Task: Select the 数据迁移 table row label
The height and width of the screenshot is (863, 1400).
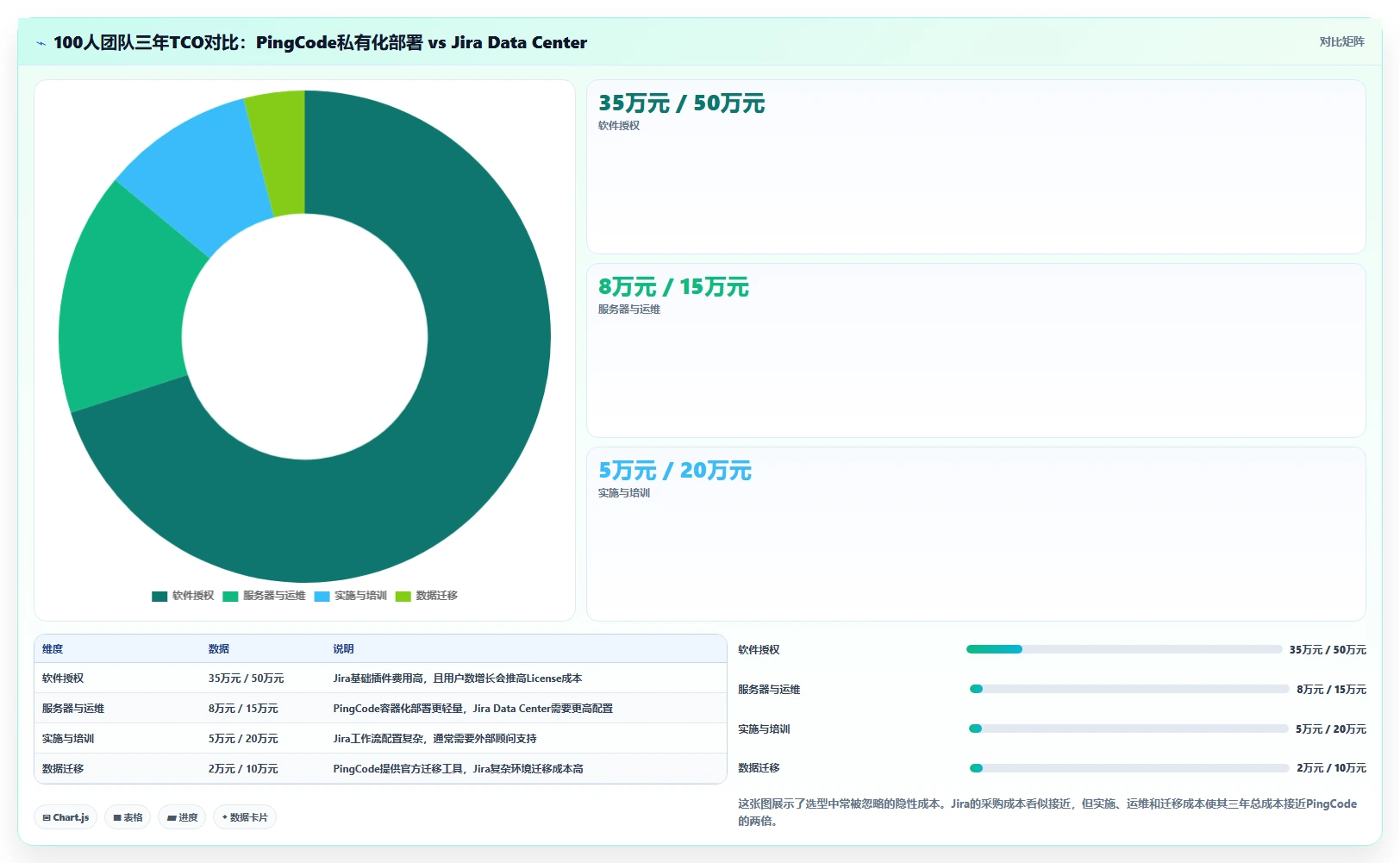Action: click(x=63, y=769)
